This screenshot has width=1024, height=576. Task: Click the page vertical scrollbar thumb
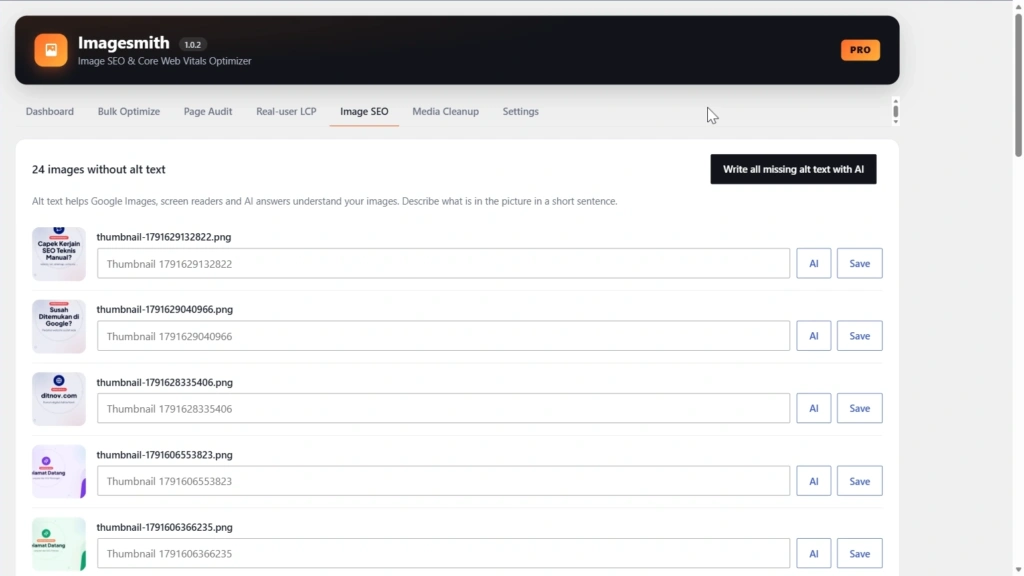1017,85
